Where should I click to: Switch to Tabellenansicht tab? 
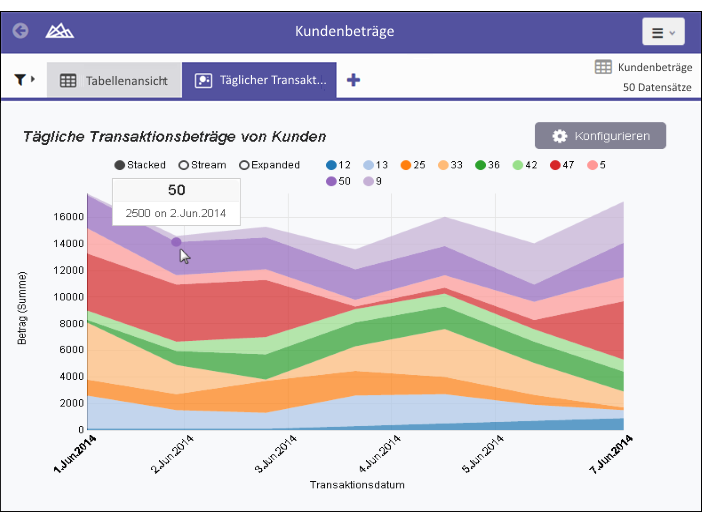point(114,81)
